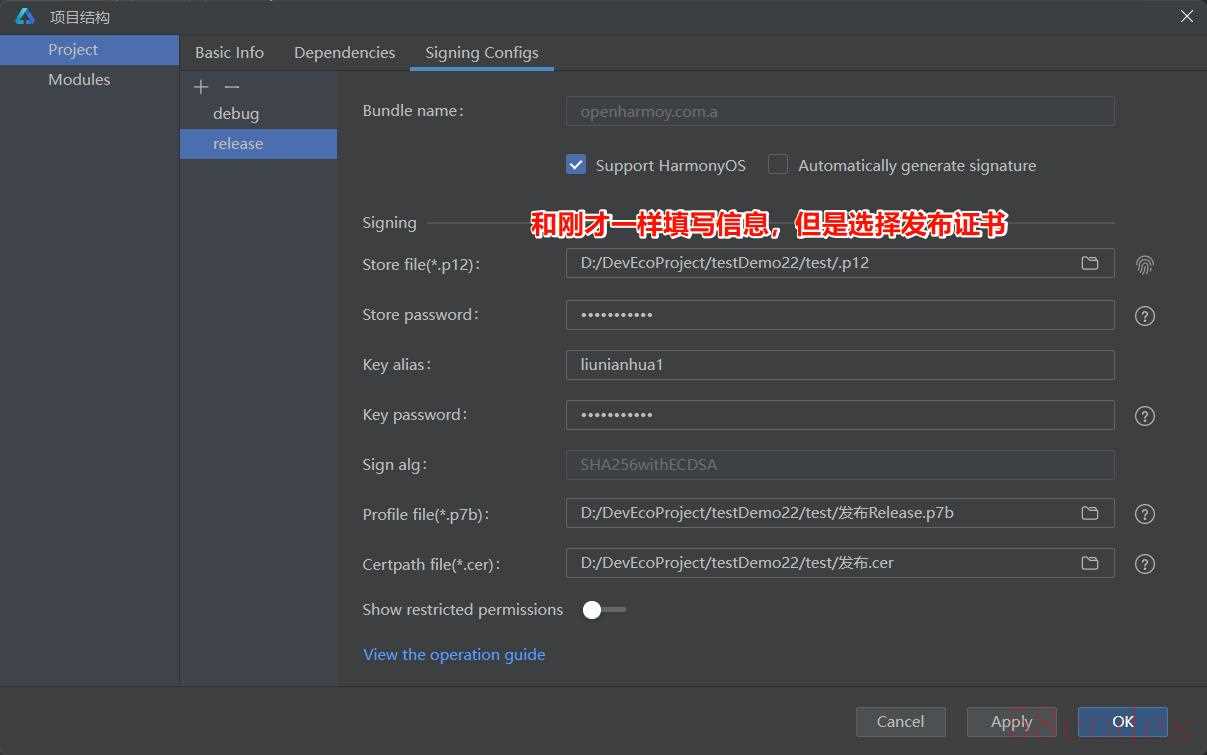1207x755 pixels.
Task: Click the Store password label
Action: (x=421, y=315)
